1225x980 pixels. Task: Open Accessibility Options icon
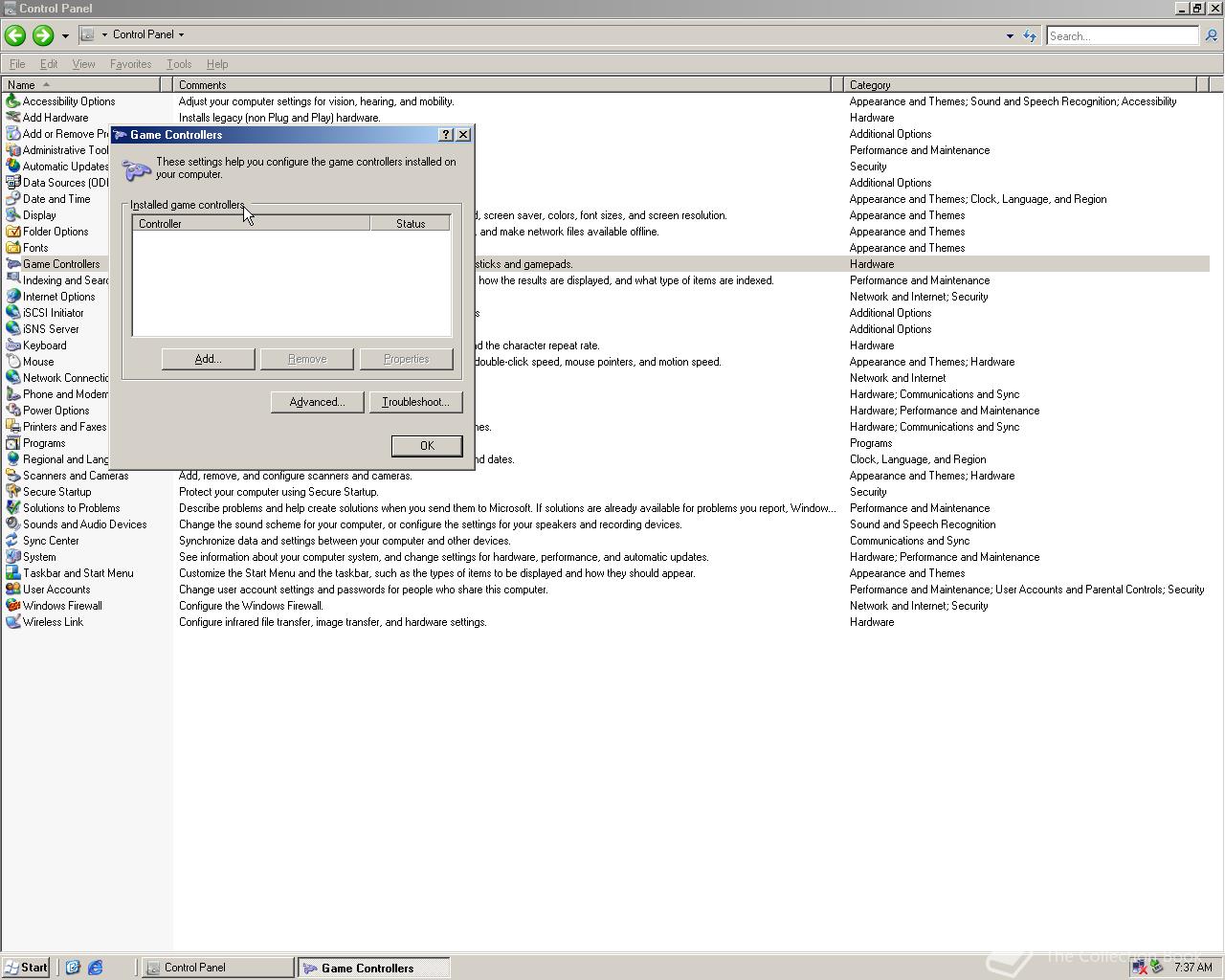(x=12, y=101)
